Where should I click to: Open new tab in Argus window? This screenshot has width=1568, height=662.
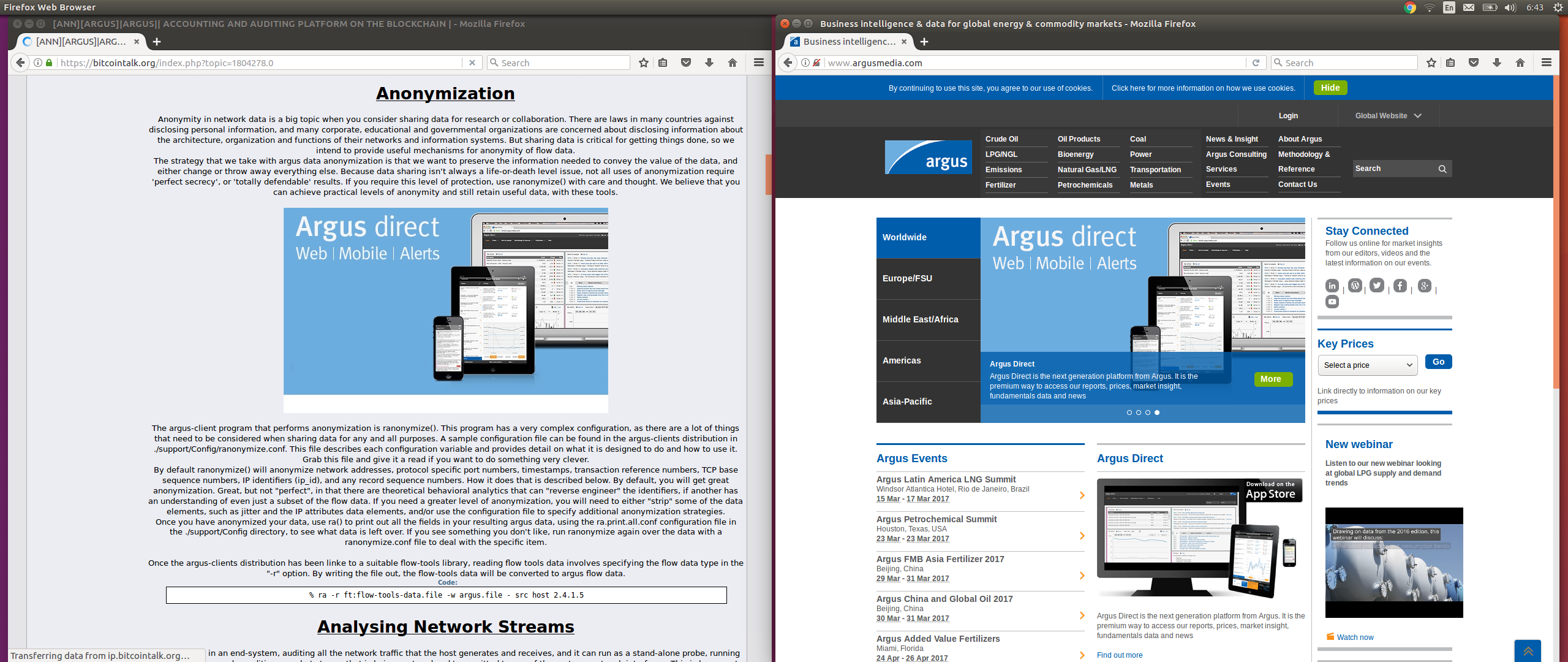[x=924, y=42]
